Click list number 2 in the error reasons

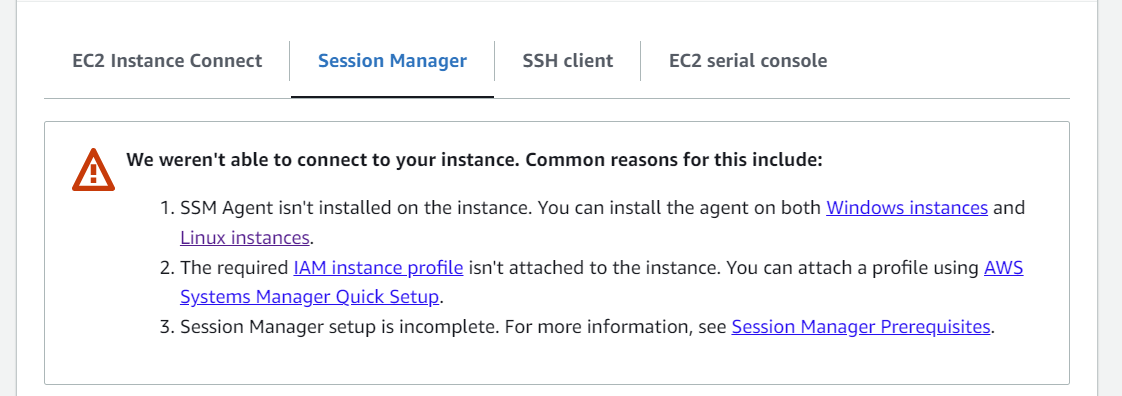click(167, 268)
